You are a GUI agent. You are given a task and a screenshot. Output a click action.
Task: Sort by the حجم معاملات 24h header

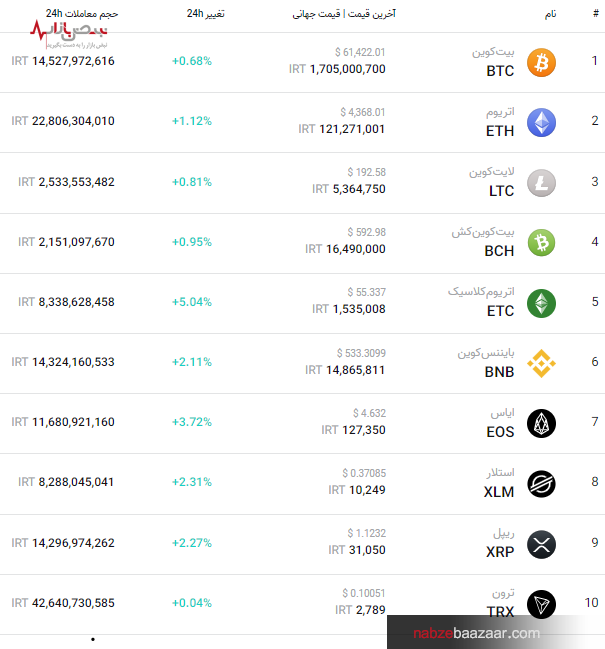(x=82, y=15)
